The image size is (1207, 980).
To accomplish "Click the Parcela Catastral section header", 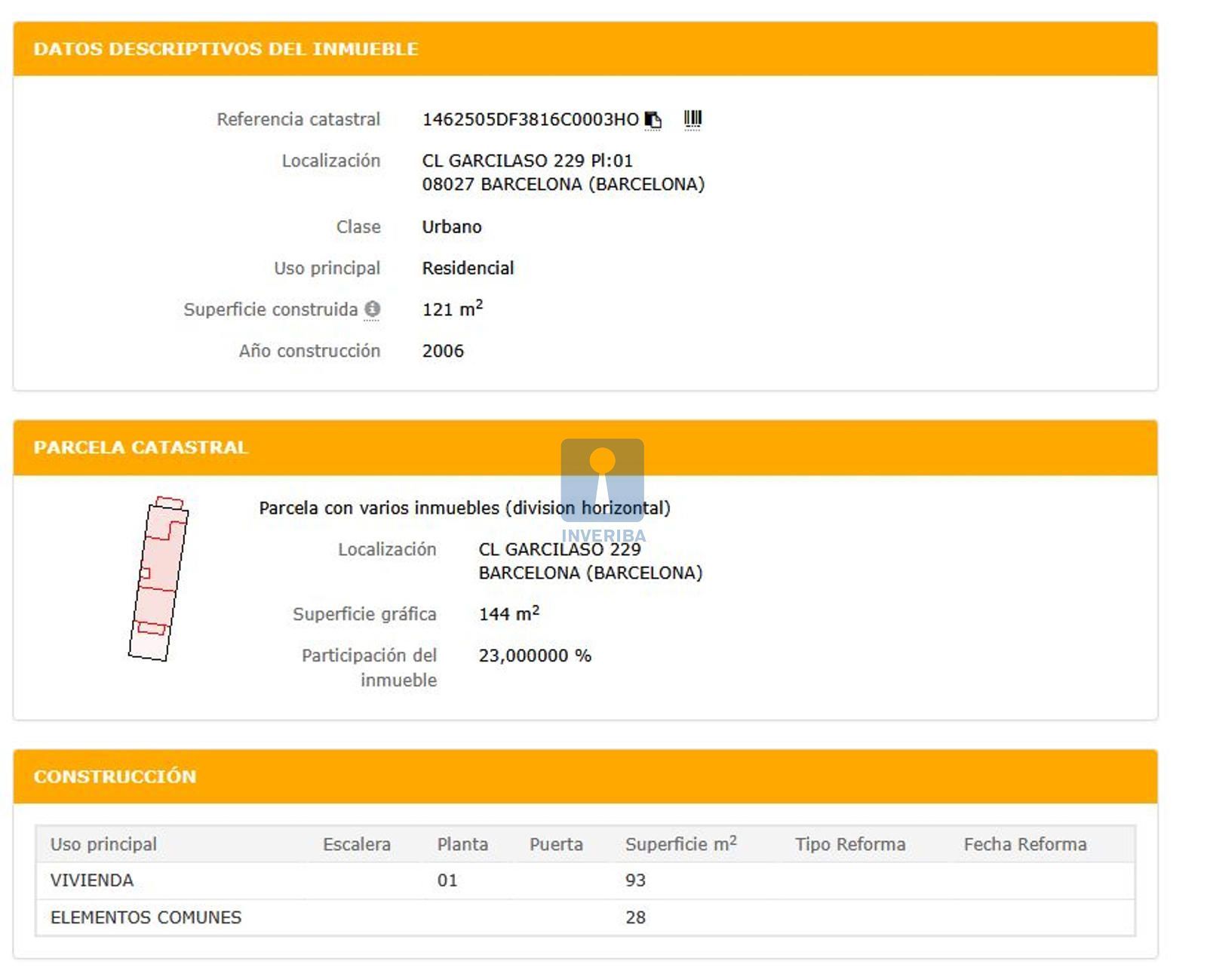I will pyautogui.click(x=140, y=447).
